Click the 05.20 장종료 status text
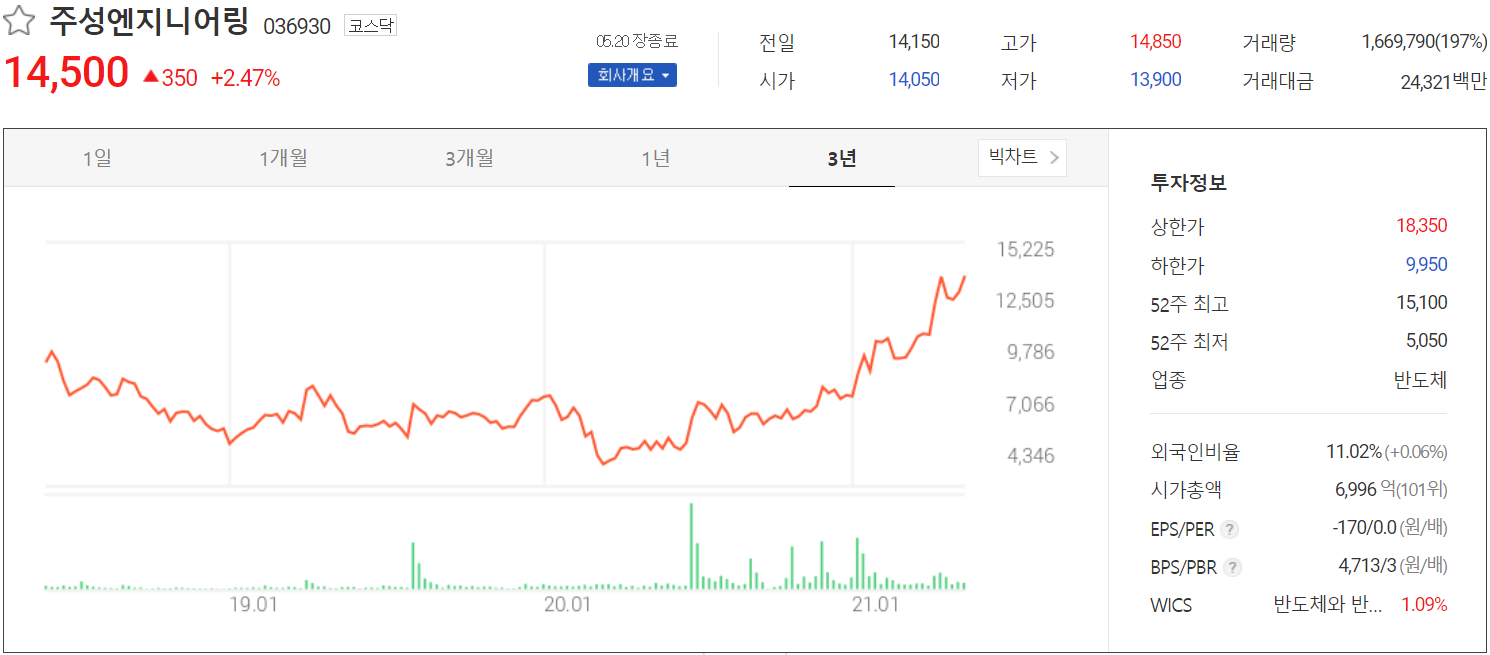This screenshot has width=1490, height=655. click(x=636, y=42)
